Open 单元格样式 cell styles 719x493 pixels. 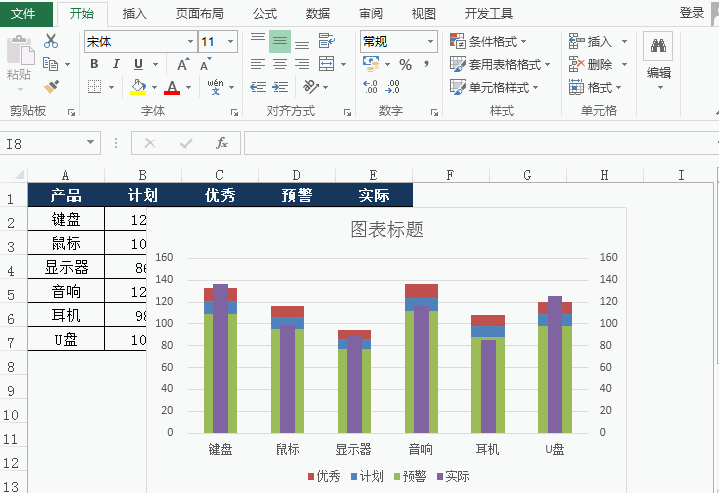[494, 87]
